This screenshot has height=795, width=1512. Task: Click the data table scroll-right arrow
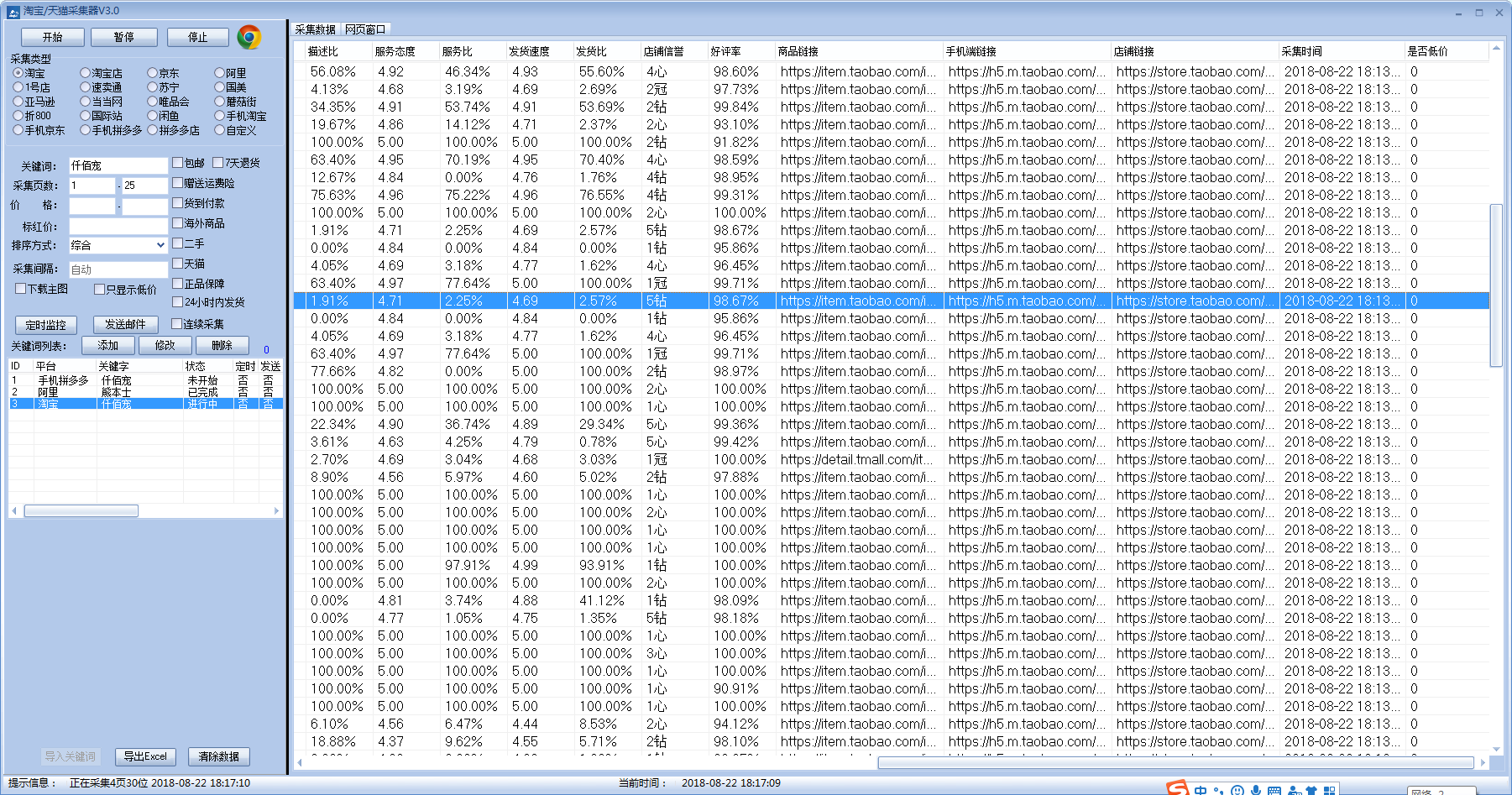click(1483, 762)
